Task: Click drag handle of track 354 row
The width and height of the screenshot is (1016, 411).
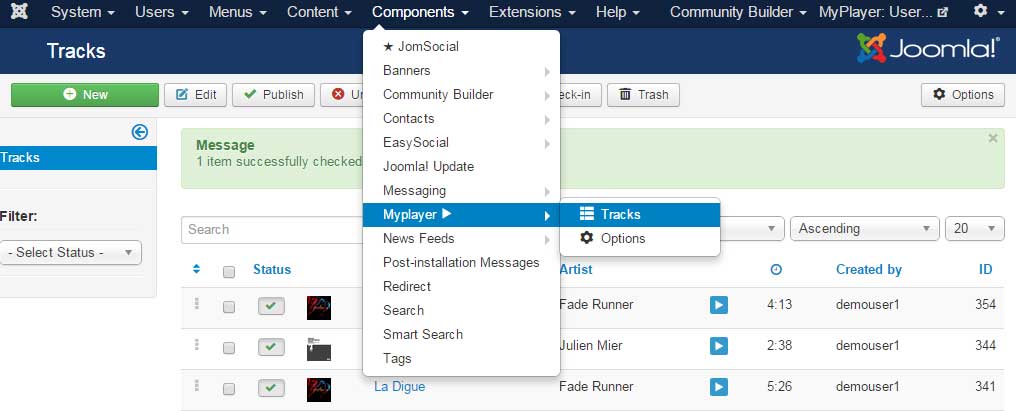Action: pos(196,303)
